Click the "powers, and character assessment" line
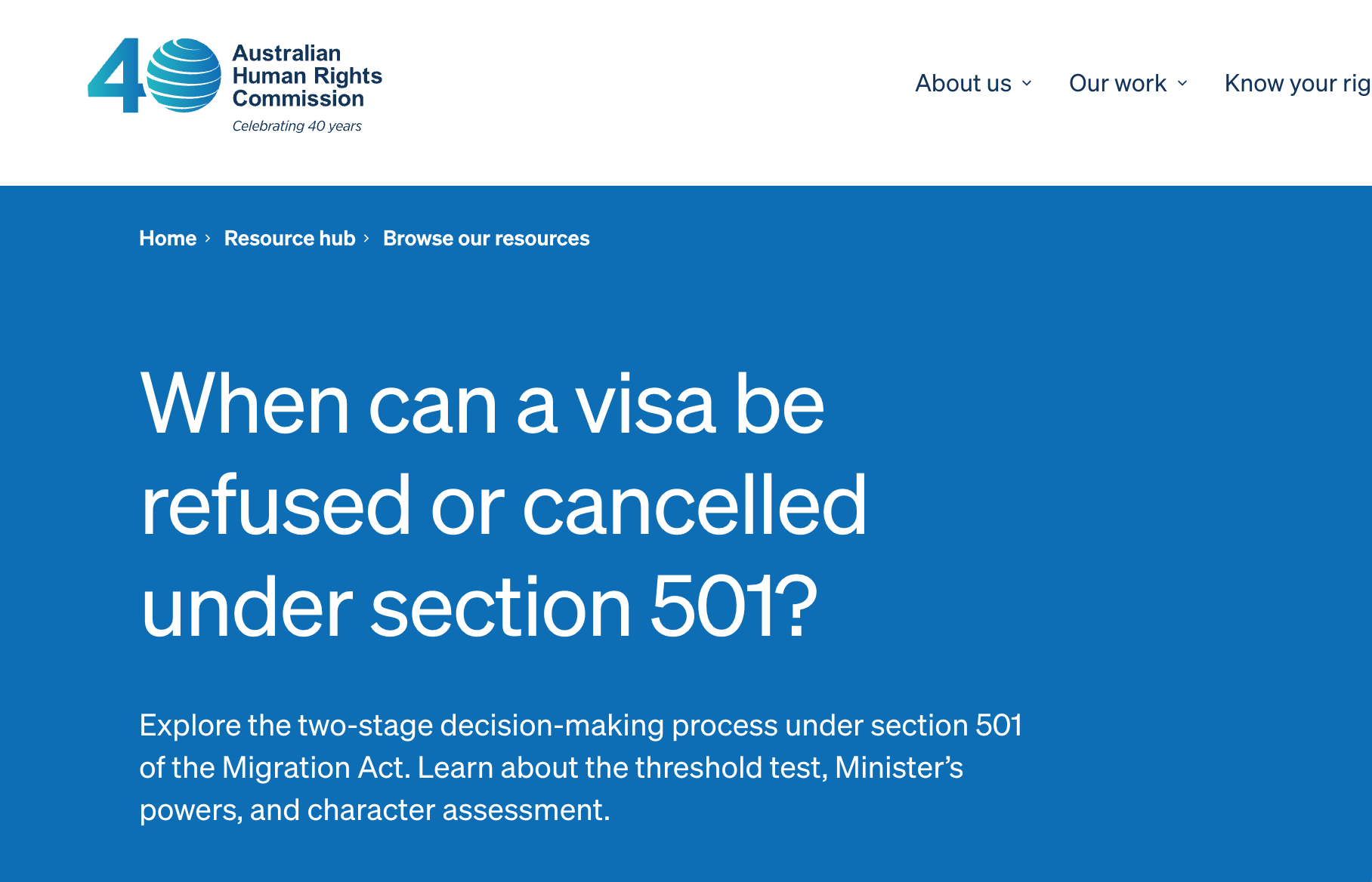The image size is (1372, 882). click(x=374, y=810)
